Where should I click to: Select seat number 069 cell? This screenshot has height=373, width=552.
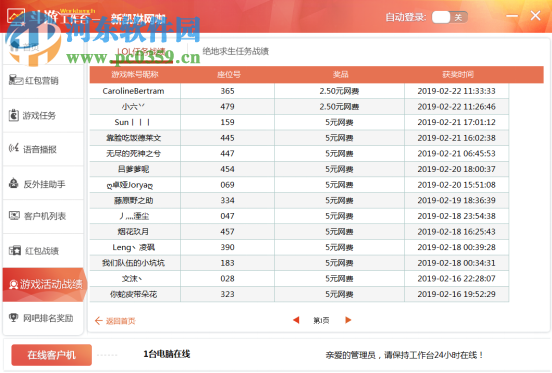[x=227, y=185]
